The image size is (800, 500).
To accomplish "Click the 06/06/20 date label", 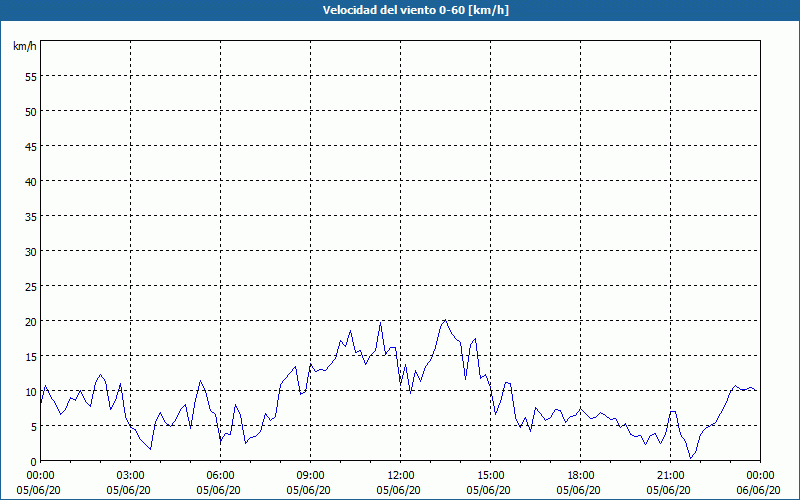I will [x=758, y=490].
